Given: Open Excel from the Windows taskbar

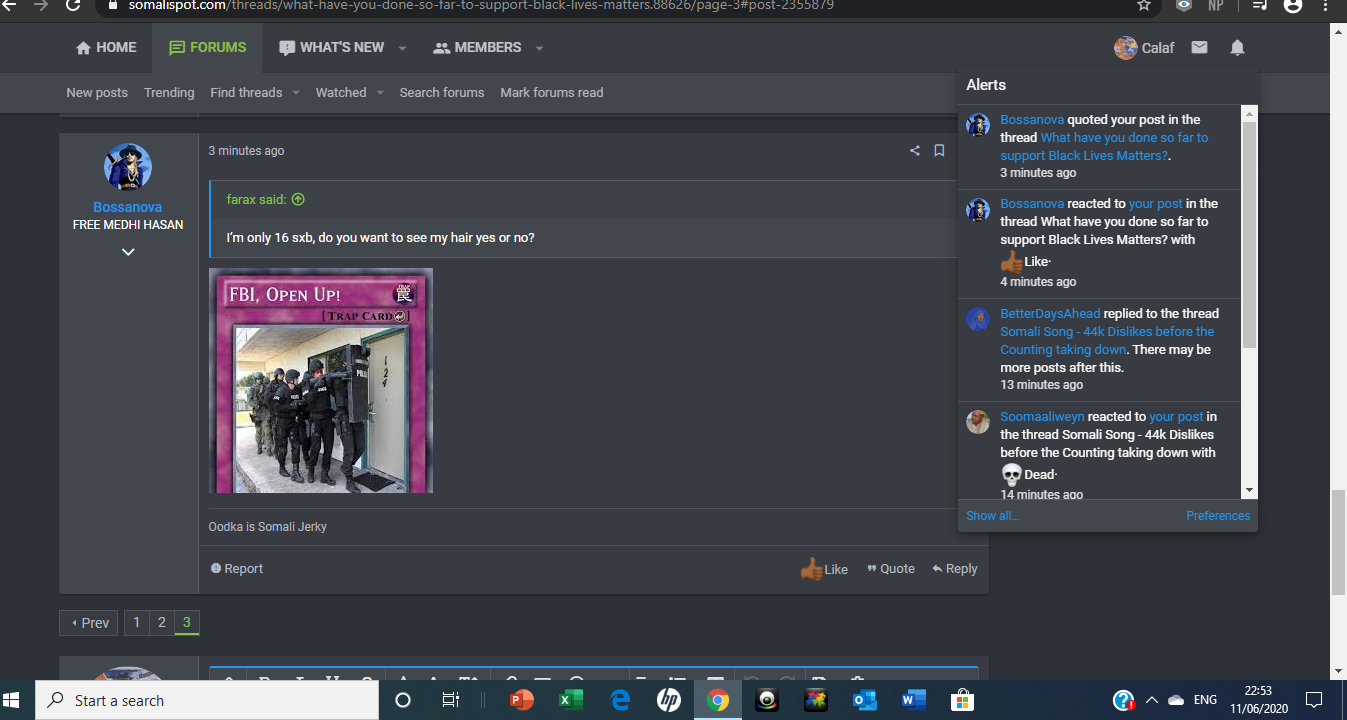Looking at the screenshot, I should (570, 700).
